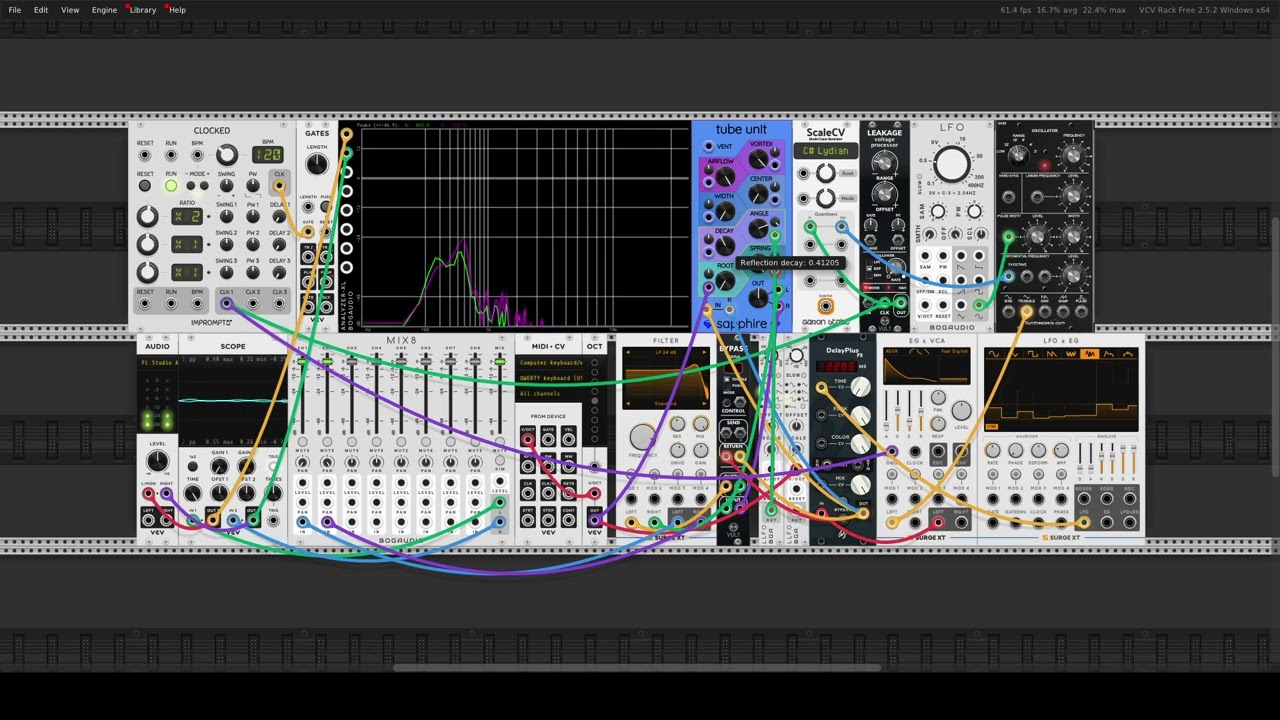
Task: Click the large frequency knob on Bogaudio LFO
Action: (x=951, y=164)
